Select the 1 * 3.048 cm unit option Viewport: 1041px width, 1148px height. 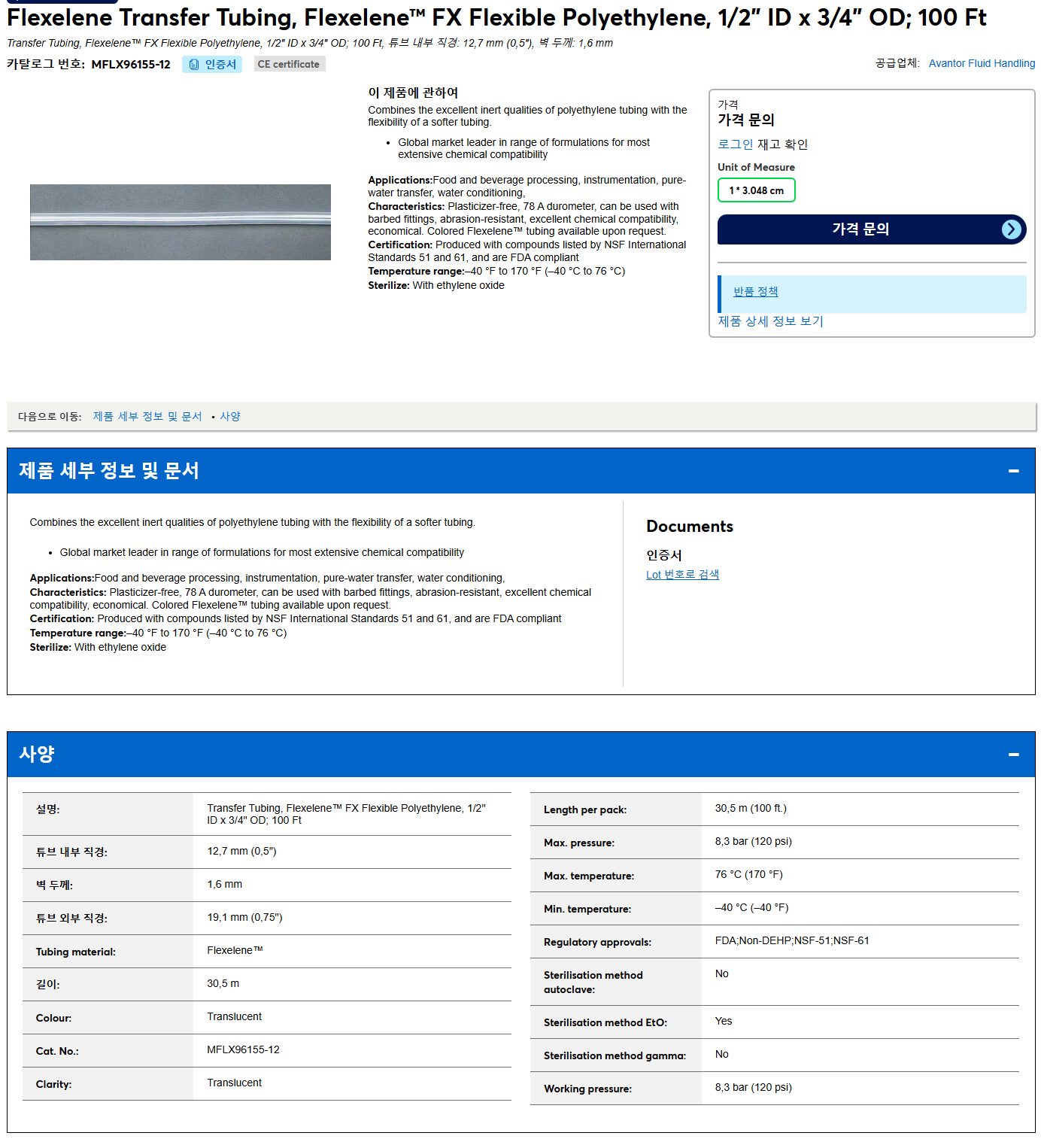pyautogui.click(x=756, y=190)
